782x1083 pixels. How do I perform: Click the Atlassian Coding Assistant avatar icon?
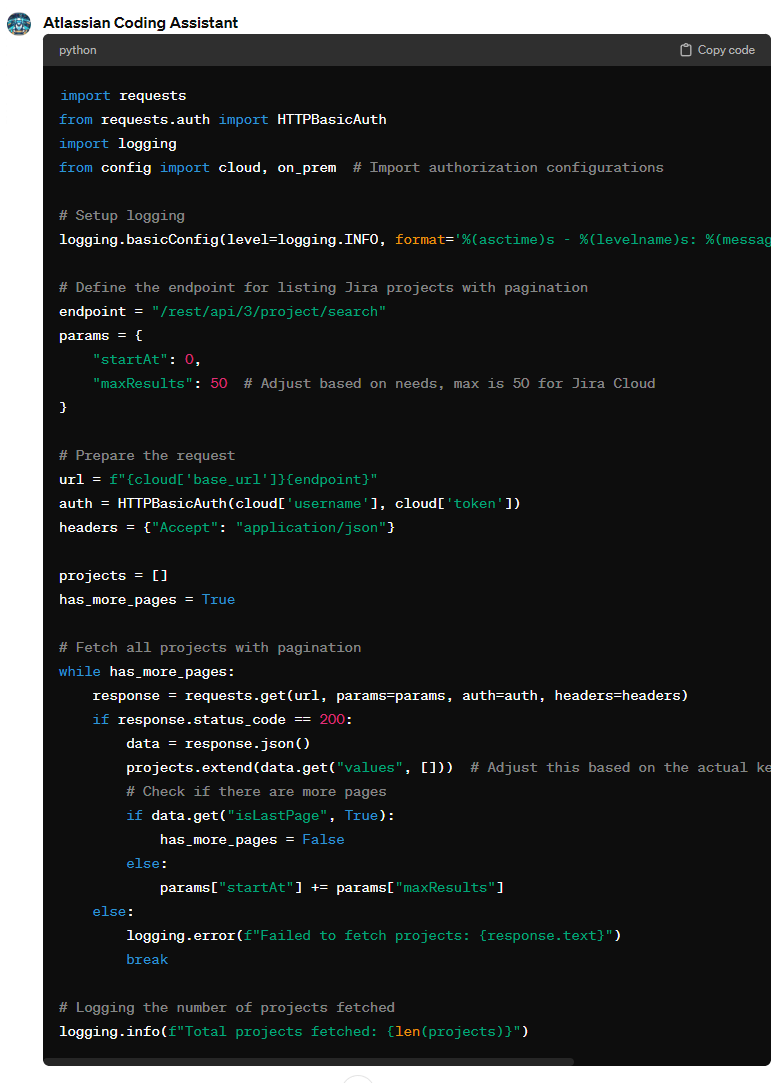tap(19, 23)
